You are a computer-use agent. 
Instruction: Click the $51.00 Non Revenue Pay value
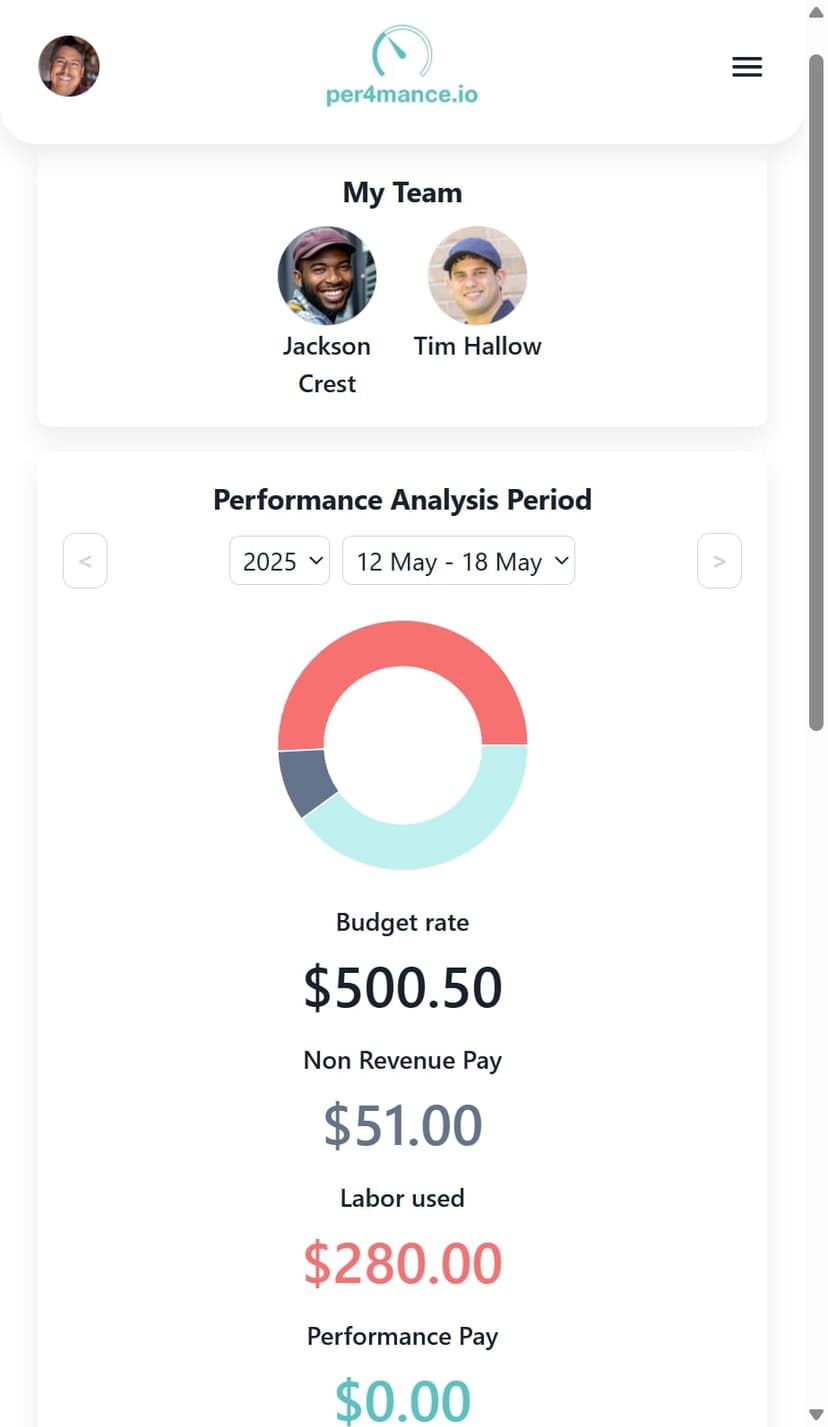point(402,1126)
